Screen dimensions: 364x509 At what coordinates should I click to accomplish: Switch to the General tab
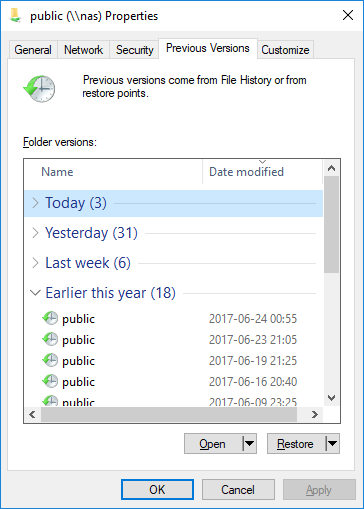33,50
